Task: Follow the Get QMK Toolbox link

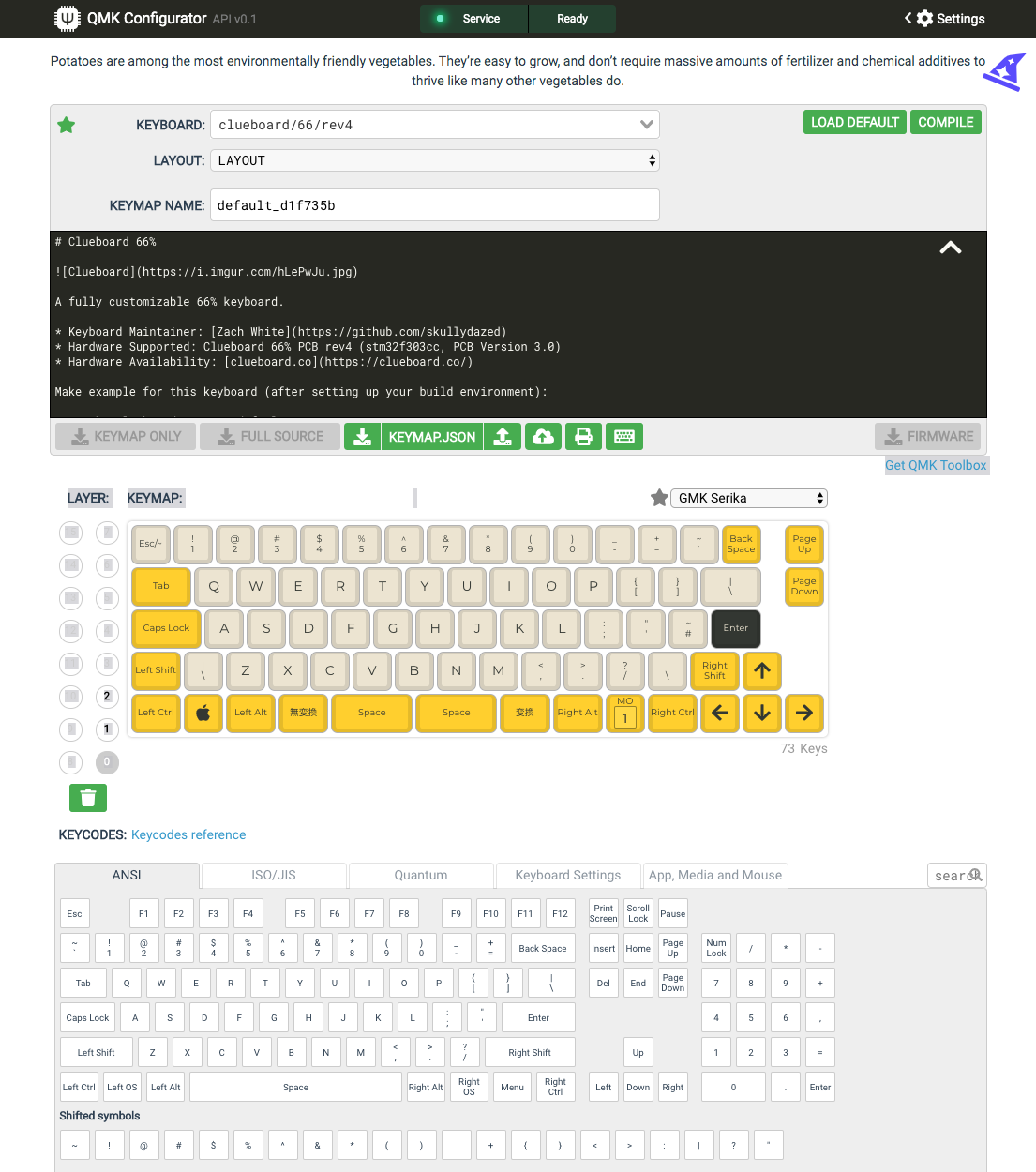Action: click(936, 465)
